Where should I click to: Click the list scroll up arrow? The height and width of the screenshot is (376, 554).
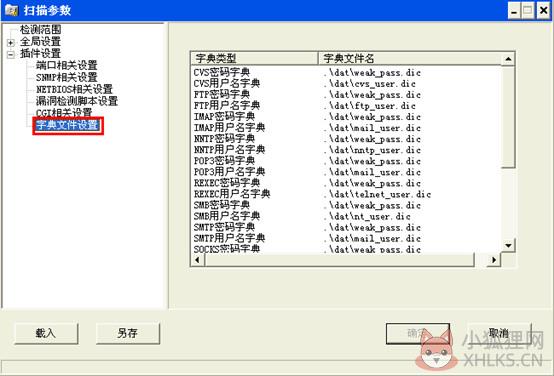click(x=508, y=59)
